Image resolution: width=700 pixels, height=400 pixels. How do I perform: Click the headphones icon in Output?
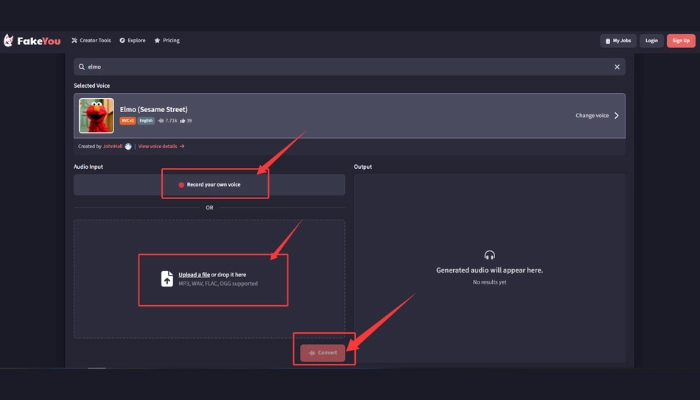[490, 255]
